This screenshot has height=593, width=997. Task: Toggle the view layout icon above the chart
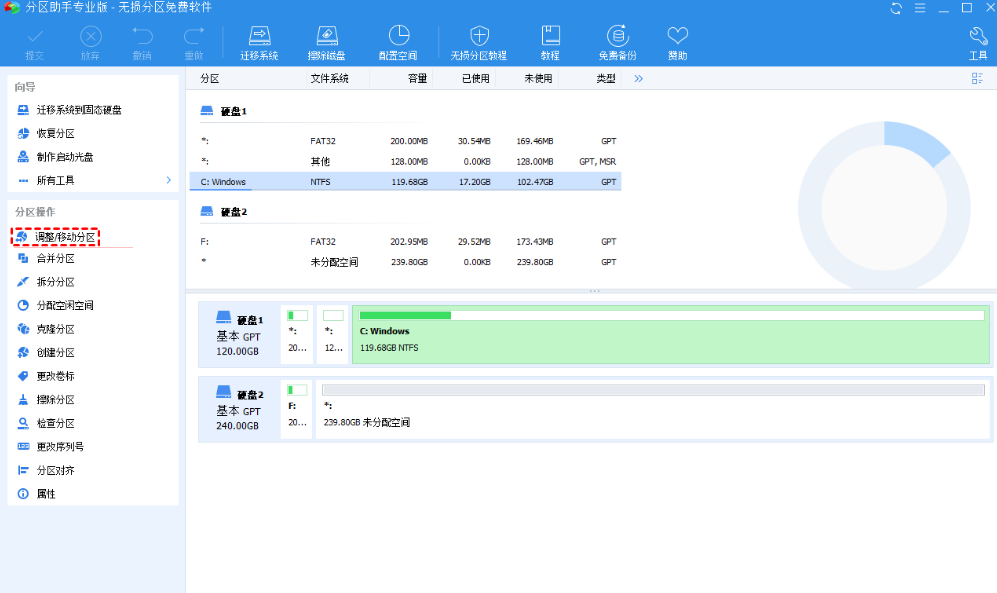point(977,78)
